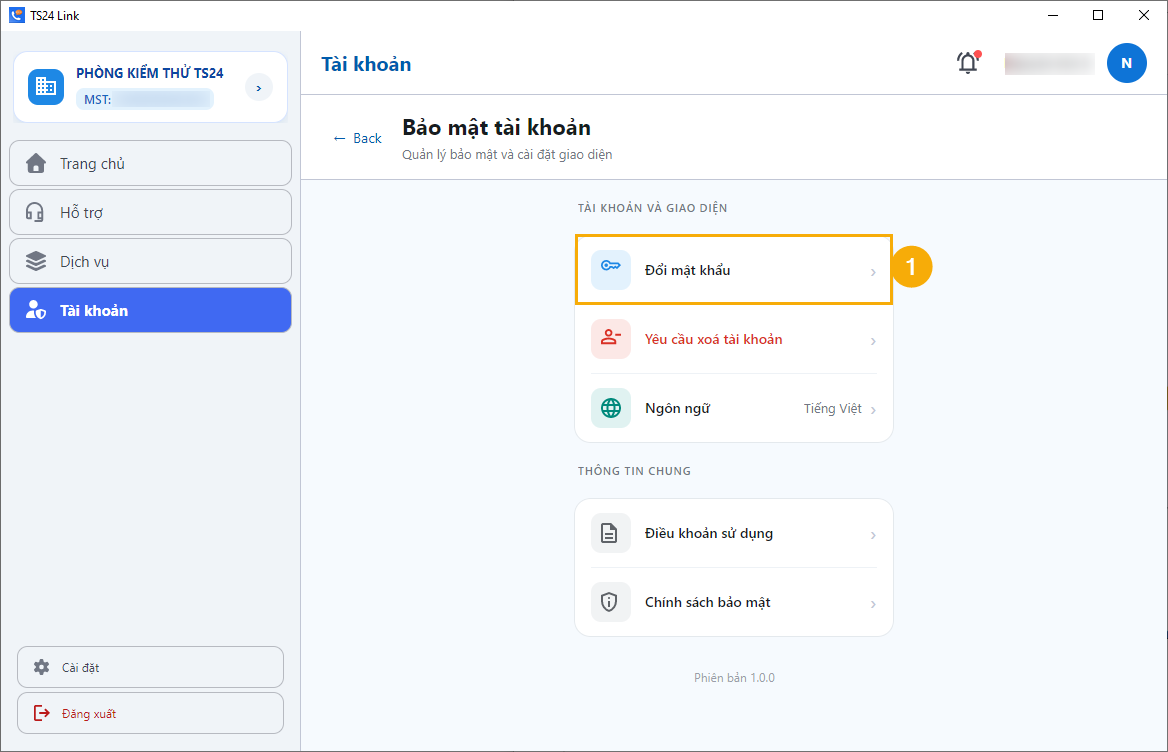
Task: Open Yêu cầu xoá tài khoản row
Action: pyautogui.click(x=734, y=340)
